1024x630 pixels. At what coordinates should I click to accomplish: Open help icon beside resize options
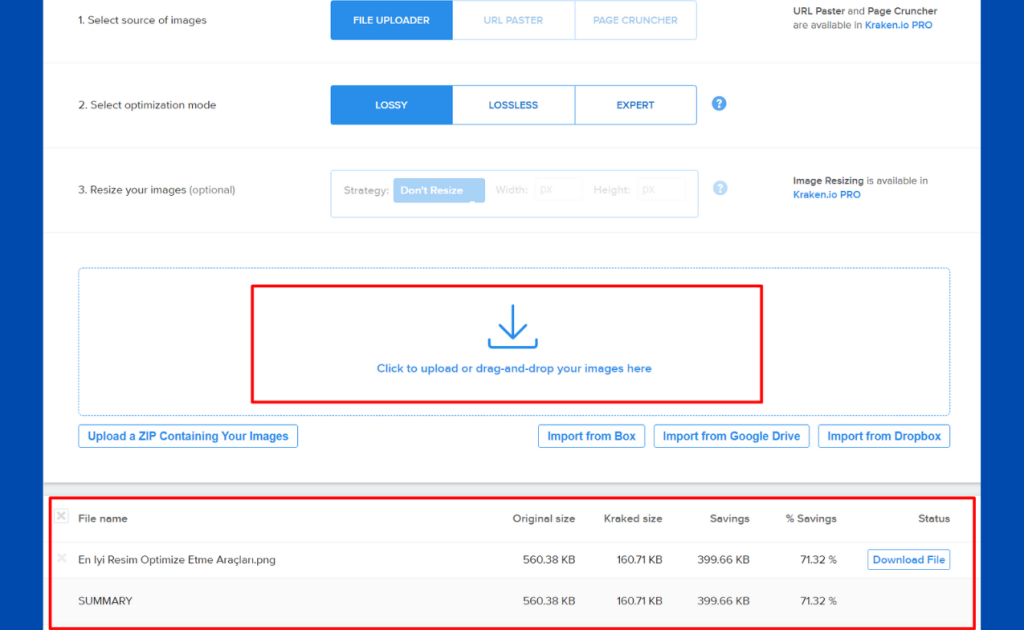tap(720, 188)
